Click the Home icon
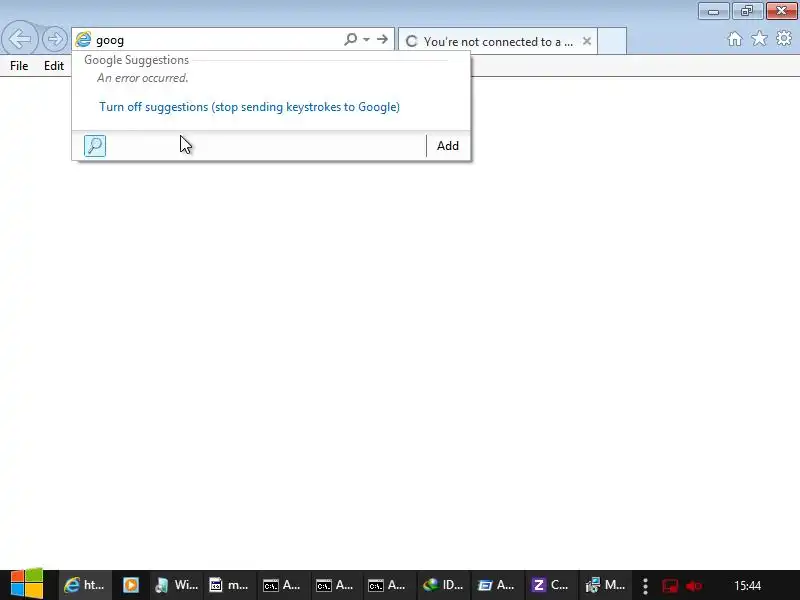Image resolution: width=800 pixels, height=600 pixels. pyautogui.click(x=735, y=39)
